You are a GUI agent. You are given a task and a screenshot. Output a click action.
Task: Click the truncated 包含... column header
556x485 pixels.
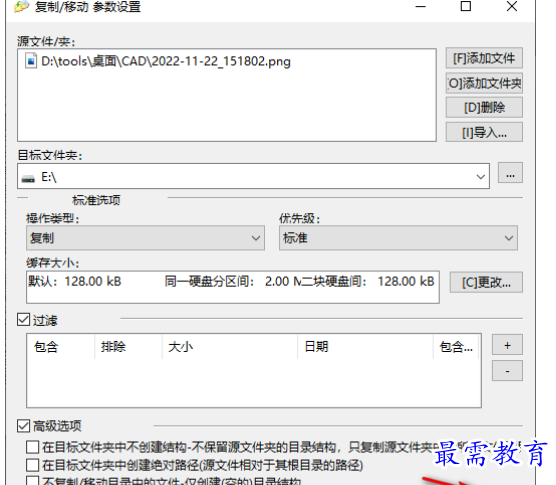click(456, 346)
